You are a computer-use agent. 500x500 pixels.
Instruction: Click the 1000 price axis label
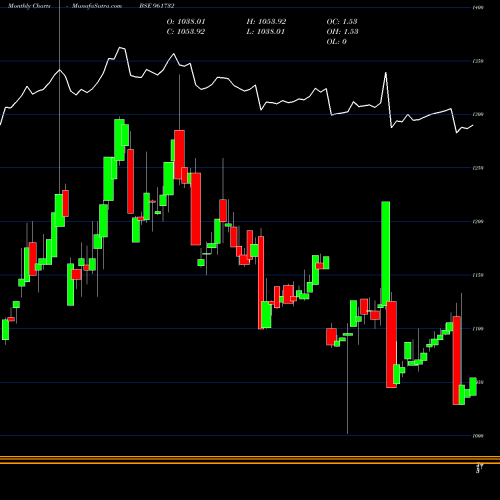(478, 436)
